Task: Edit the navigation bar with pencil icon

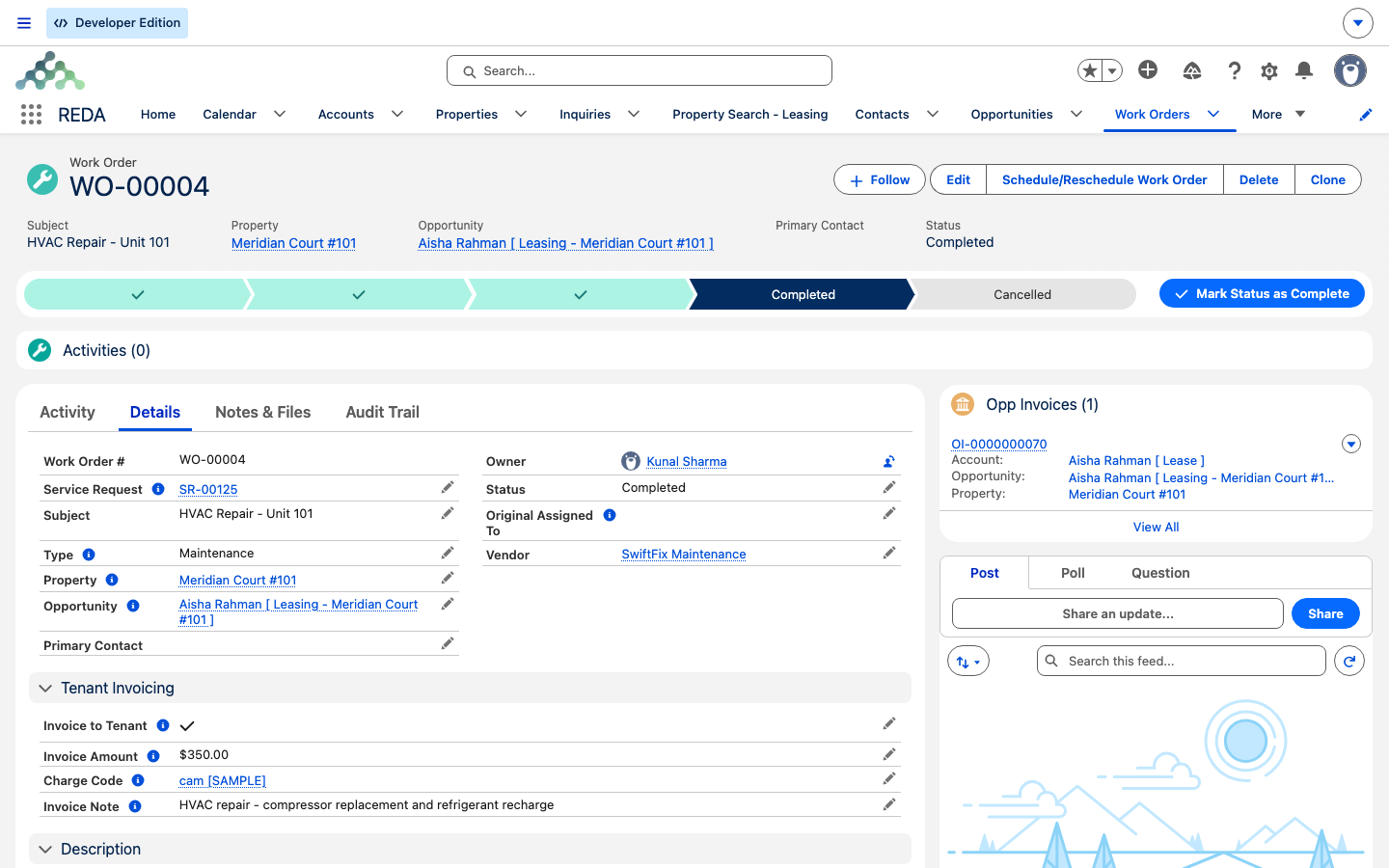Action: 1366,115
